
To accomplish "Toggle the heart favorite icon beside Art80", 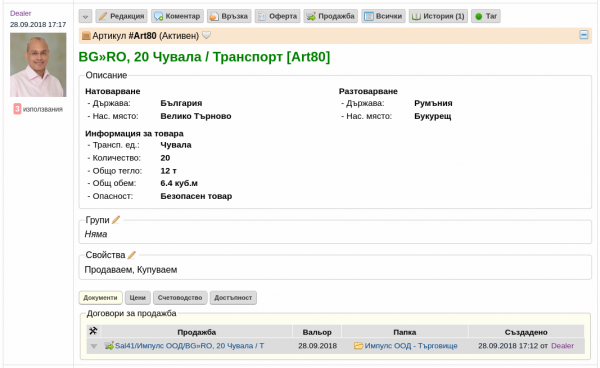I will click(x=206, y=36).
